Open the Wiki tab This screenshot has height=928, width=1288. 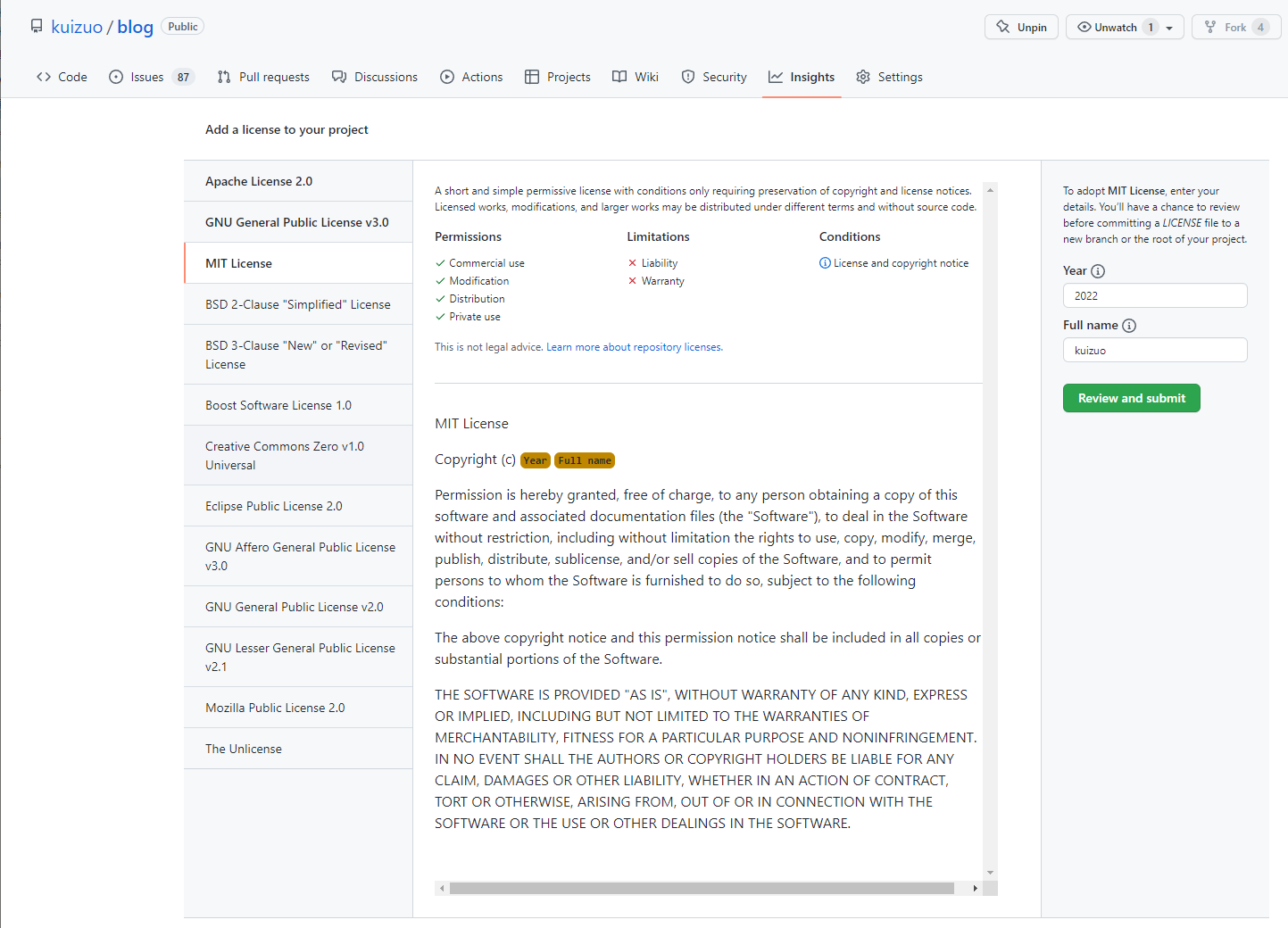tap(636, 77)
